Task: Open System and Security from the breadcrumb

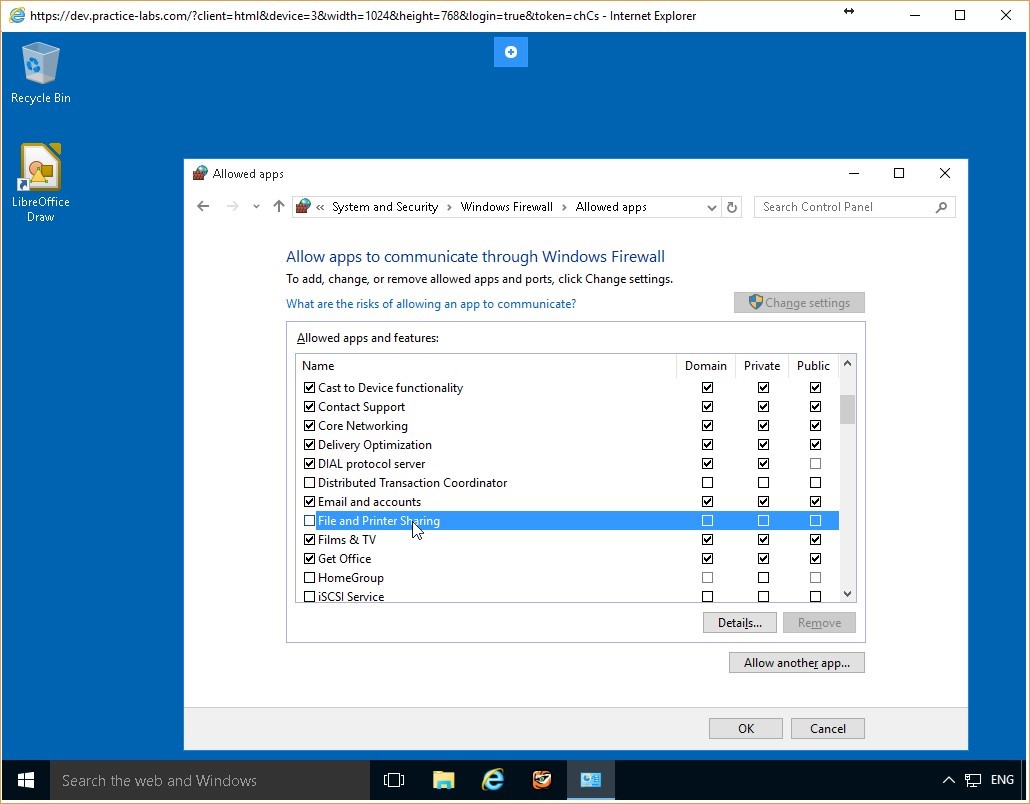Action: (x=385, y=206)
